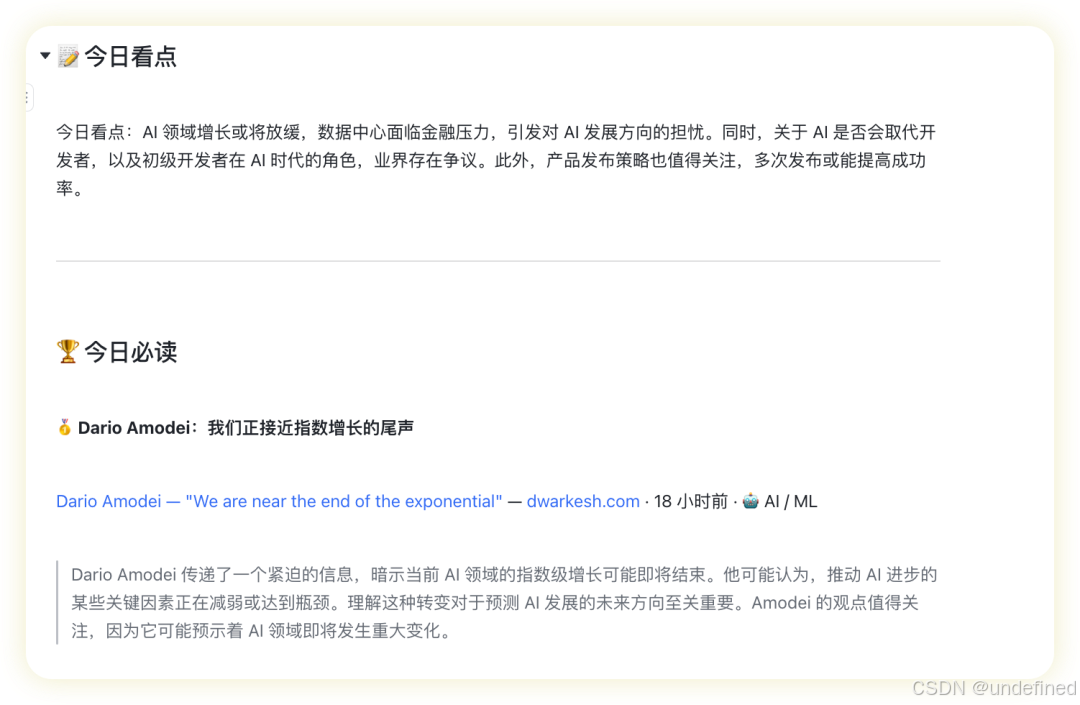The width and height of the screenshot is (1080, 705).
Task: Click the robot emoji before AI / ML
Action: tap(751, 501)
